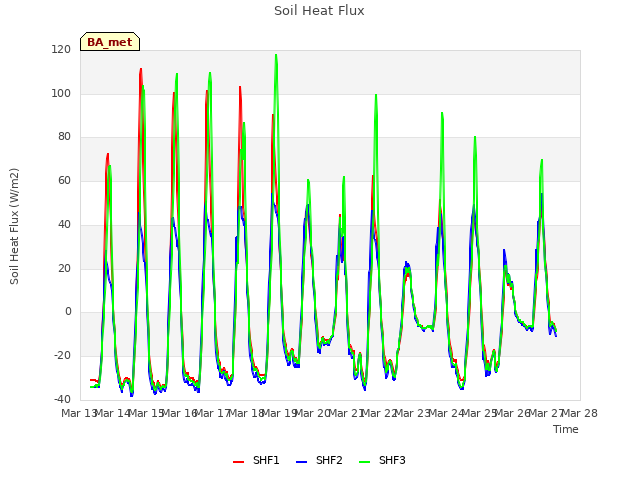Click the Mar 28 x-axis tick label
Viewport: 640px width, 480px height.
pyautogui.click(x=580, y=413)
